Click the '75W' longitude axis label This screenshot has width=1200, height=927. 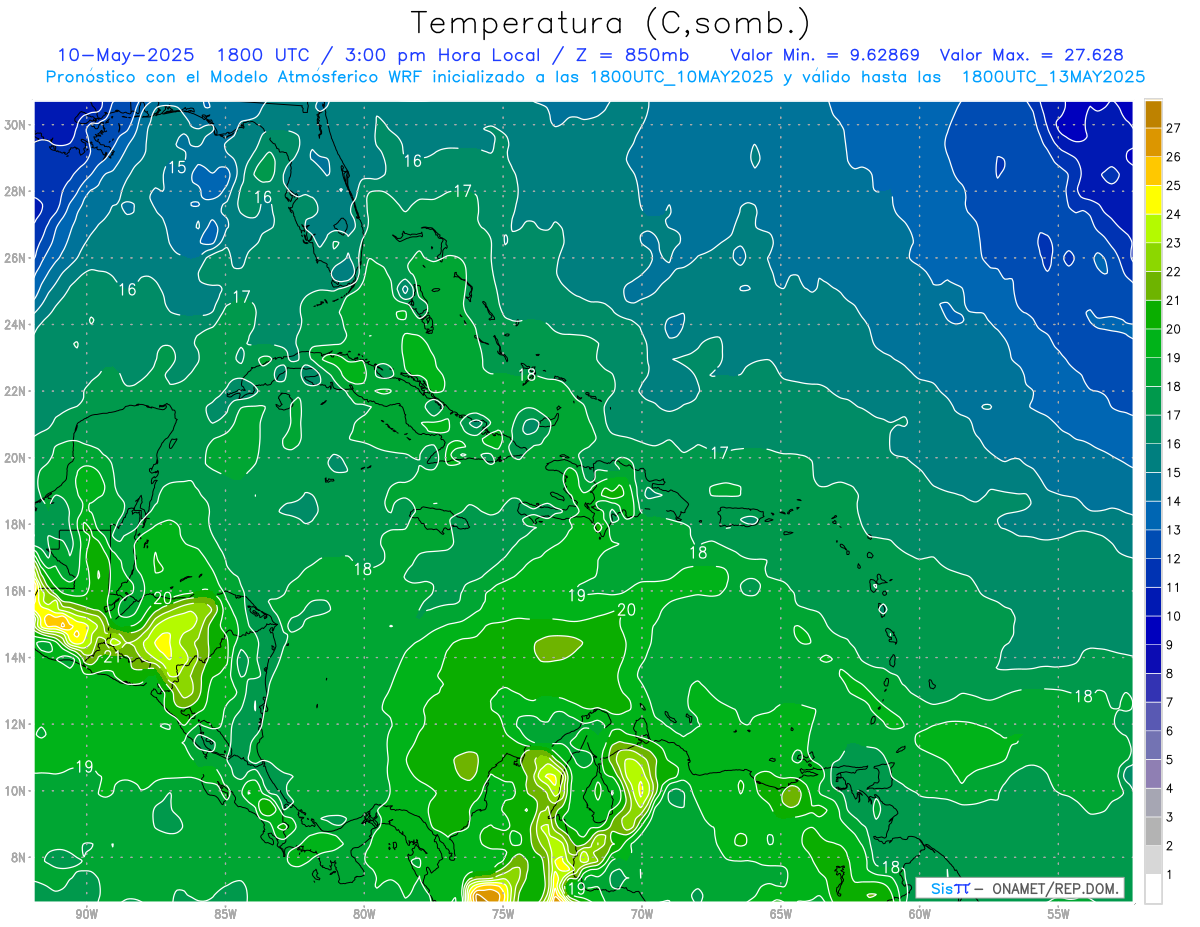coord(503,914)
